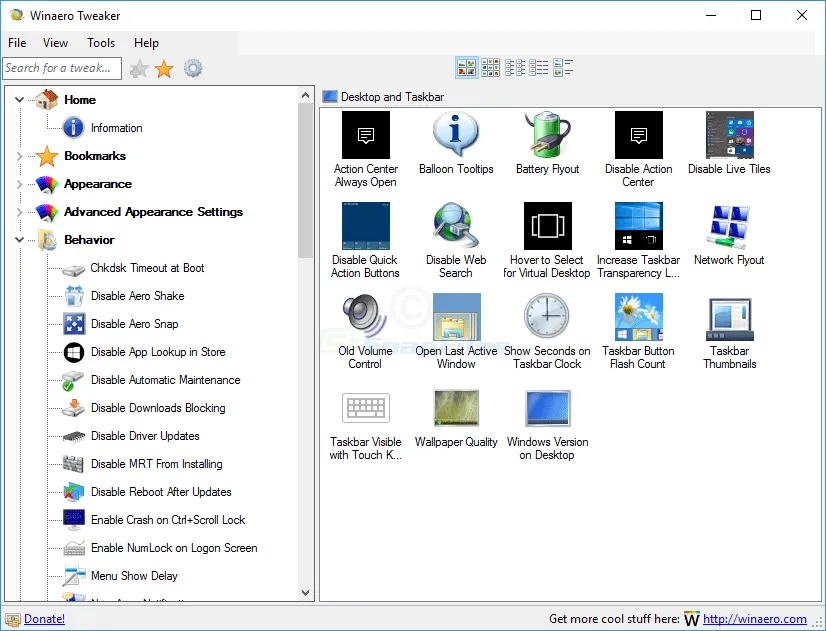Open the Network Flyout tweak
Screen dimensions: 826x631
[x=730, y=234]
